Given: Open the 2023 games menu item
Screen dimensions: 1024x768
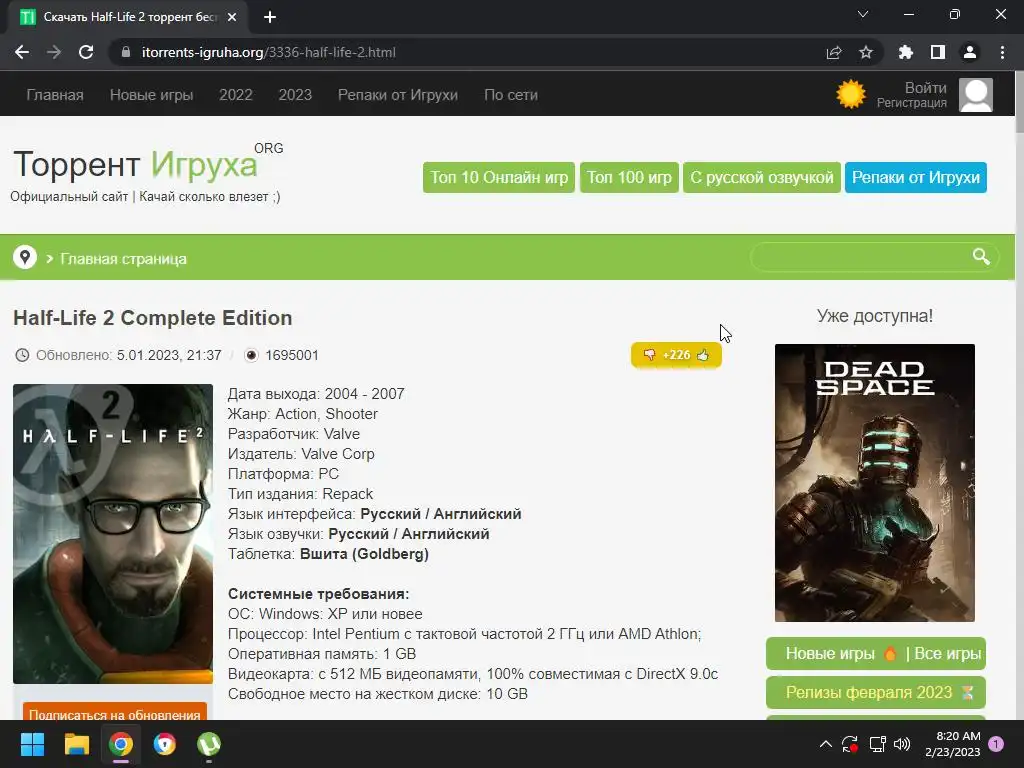Looking at the screenshot, I should click(295, 95).
